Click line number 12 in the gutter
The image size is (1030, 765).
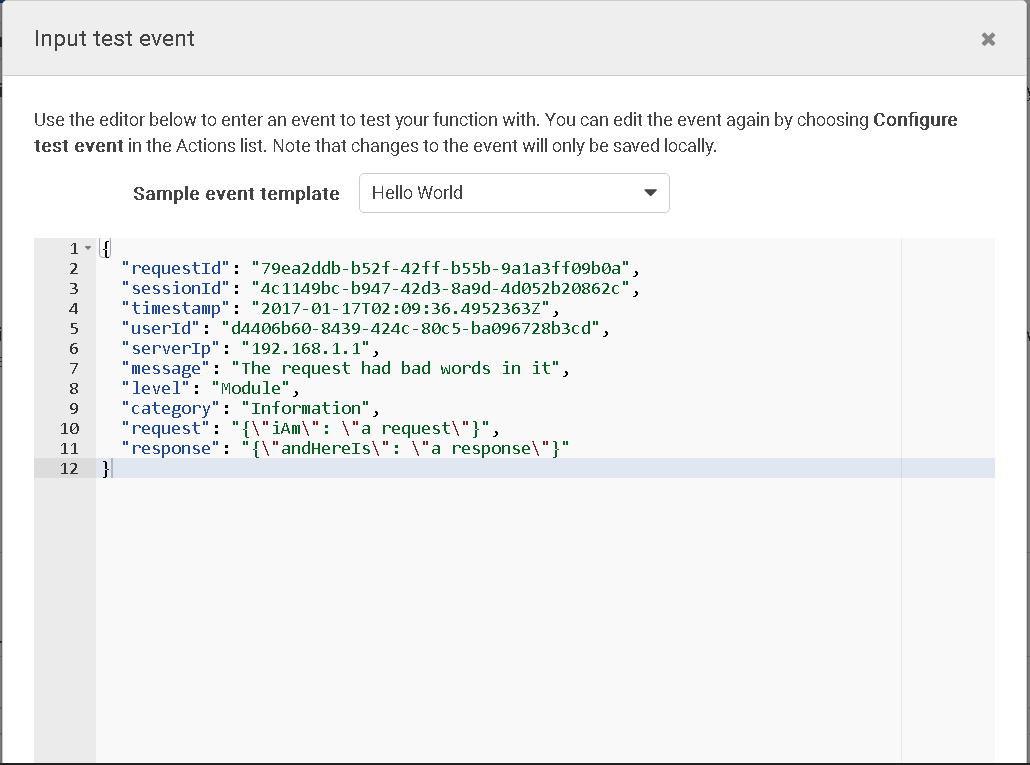pos(69,469)
